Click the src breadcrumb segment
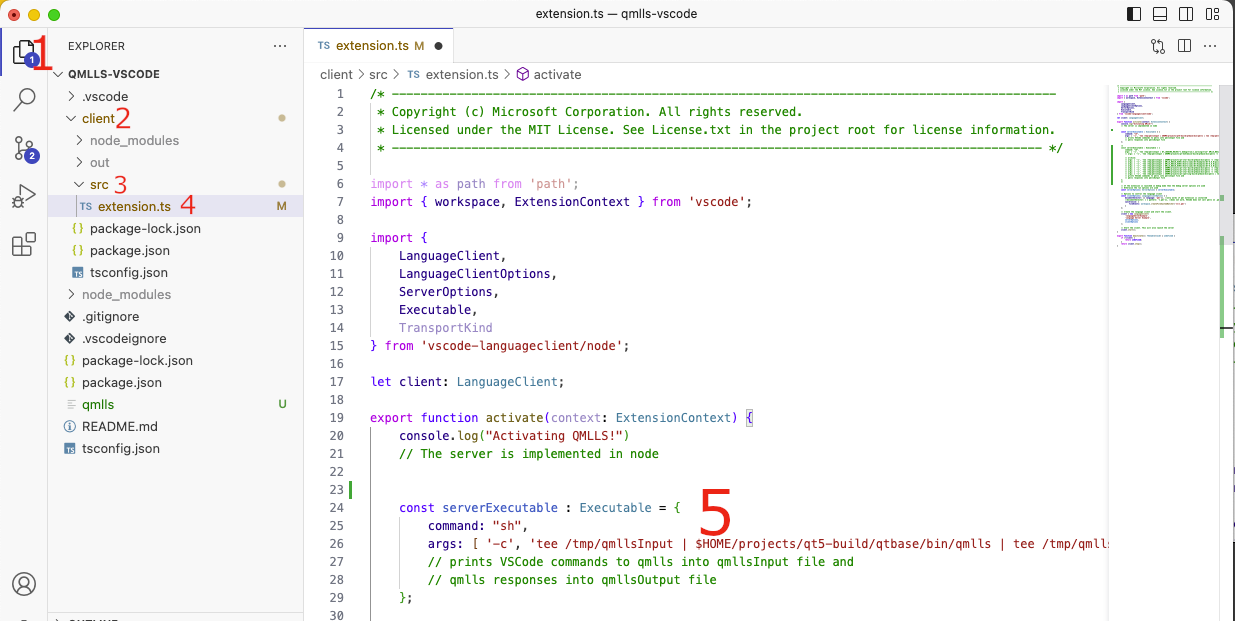This screenshot has width=1235, height=621. point(377,75)
